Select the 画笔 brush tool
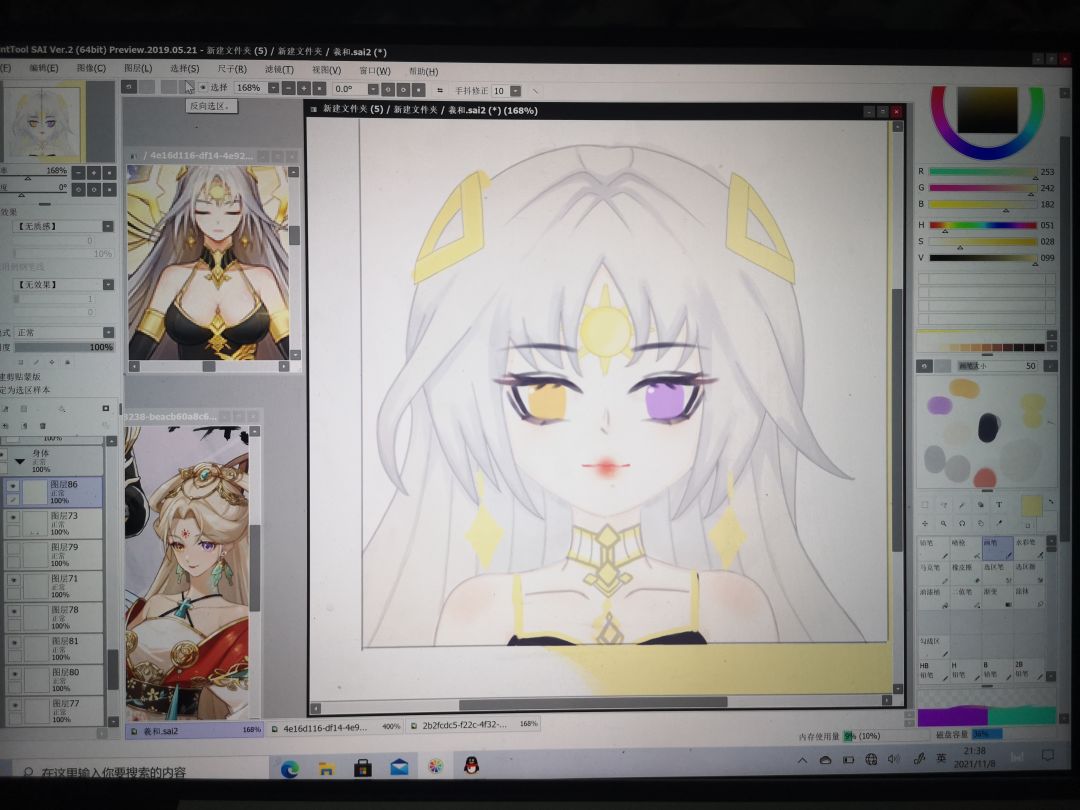1080x810 pixels. 997,548
